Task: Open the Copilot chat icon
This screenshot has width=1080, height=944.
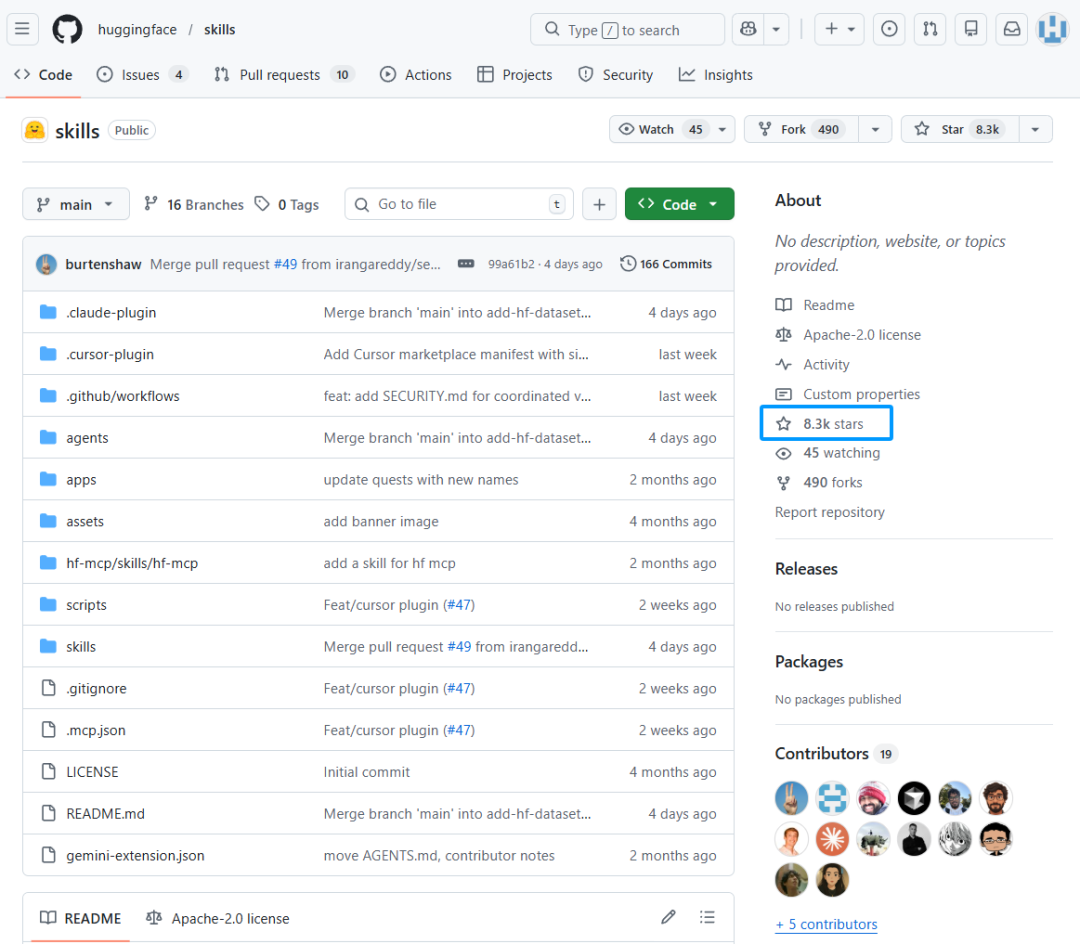Action: [x=746, y=29]
